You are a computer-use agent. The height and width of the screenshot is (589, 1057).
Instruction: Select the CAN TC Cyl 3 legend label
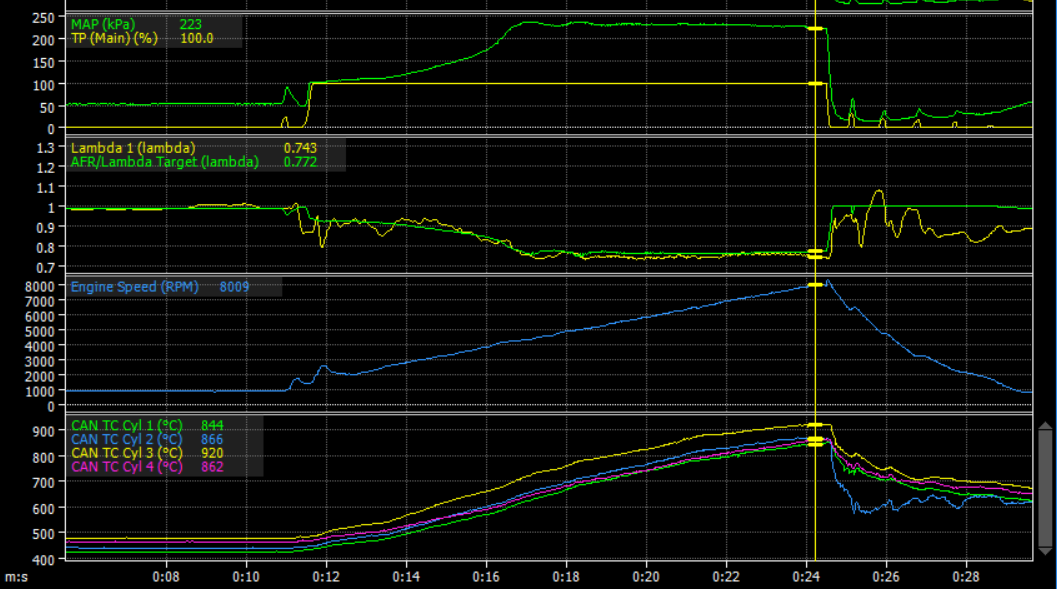coord(127,453)
